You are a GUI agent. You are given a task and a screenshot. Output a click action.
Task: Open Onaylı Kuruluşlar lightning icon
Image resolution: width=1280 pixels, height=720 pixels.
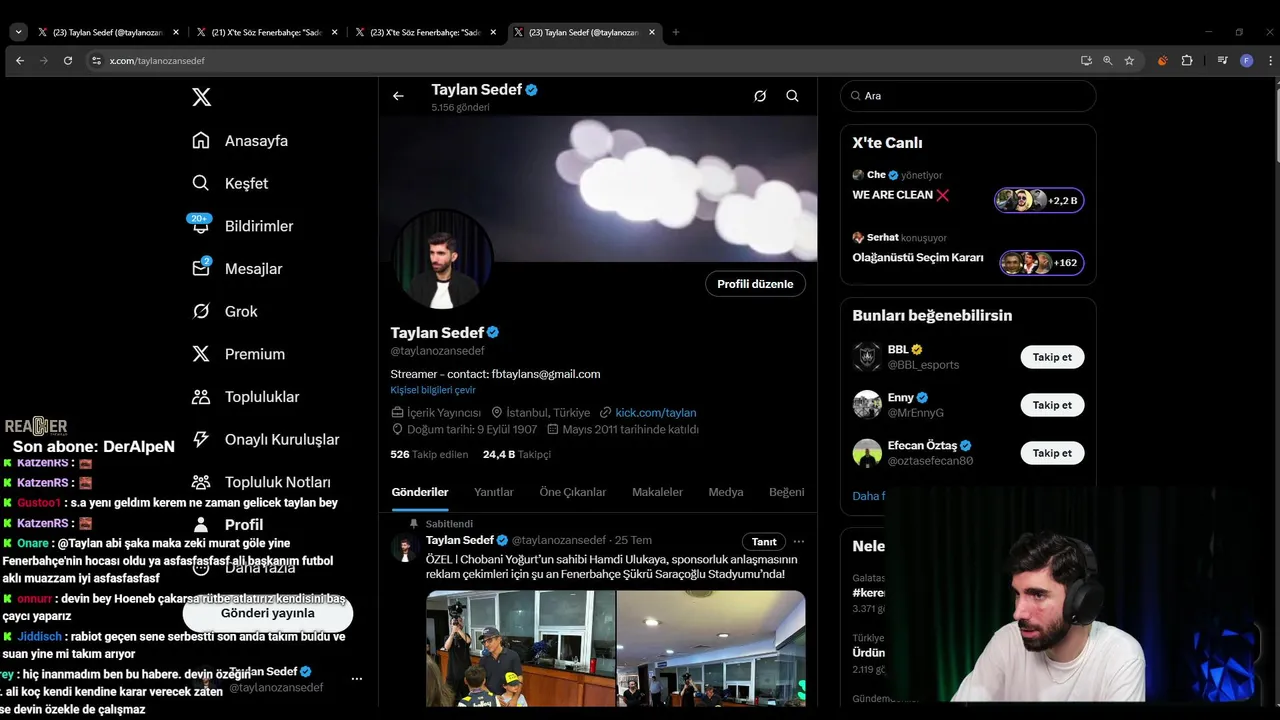pos(201,439)
